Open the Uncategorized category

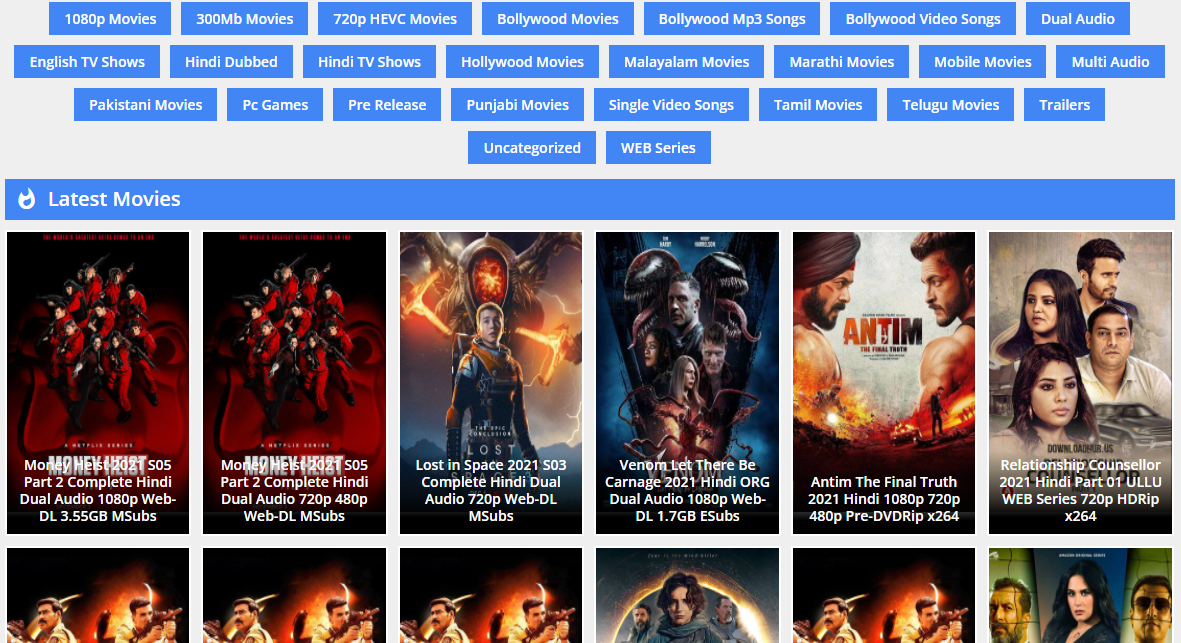pos(532,148)
